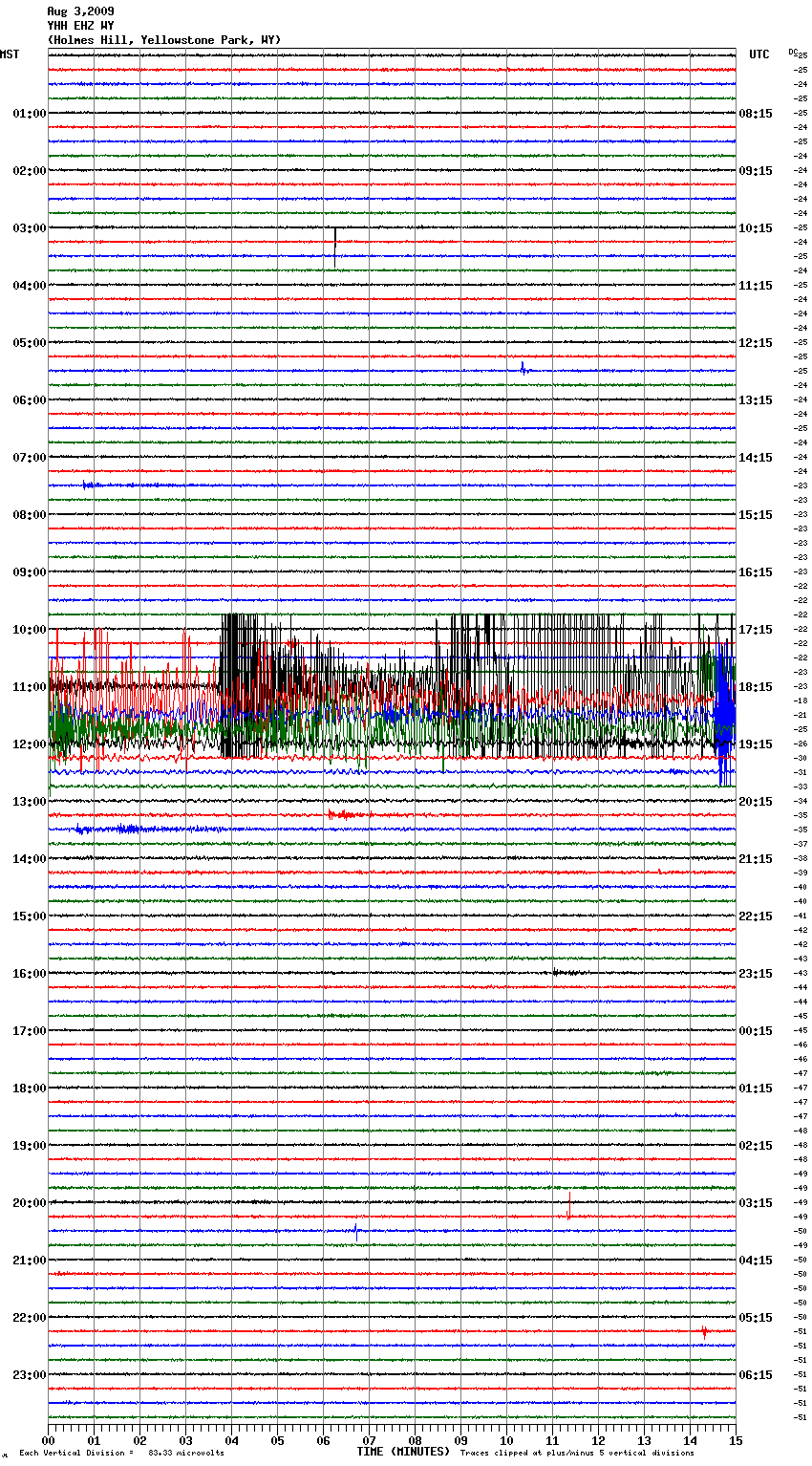Click minute tick label 03 on x-axis
The height and width of the screenshot is (1466, 812).
185,1440
